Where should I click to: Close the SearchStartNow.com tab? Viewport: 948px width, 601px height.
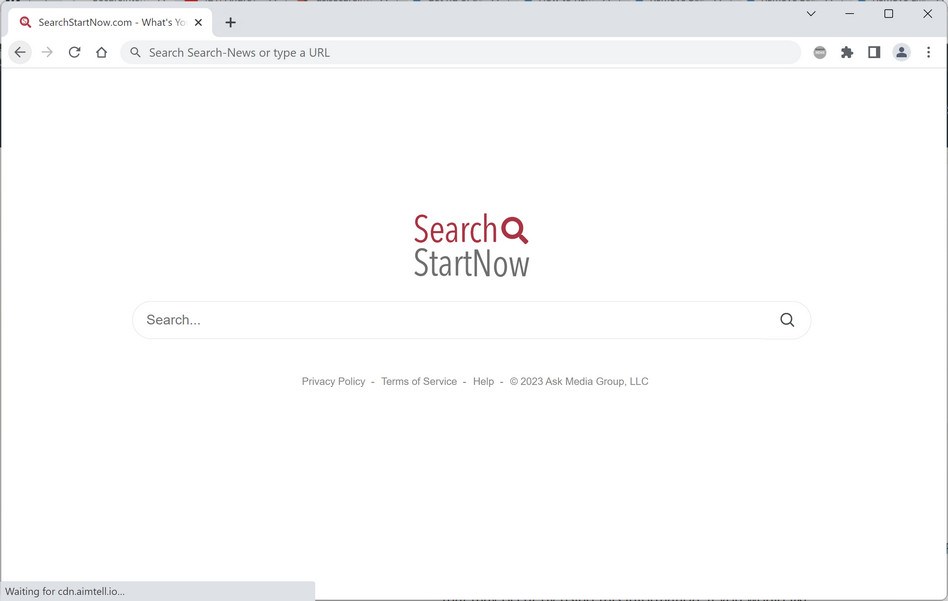pyautogui.click(x=198, y=22)
